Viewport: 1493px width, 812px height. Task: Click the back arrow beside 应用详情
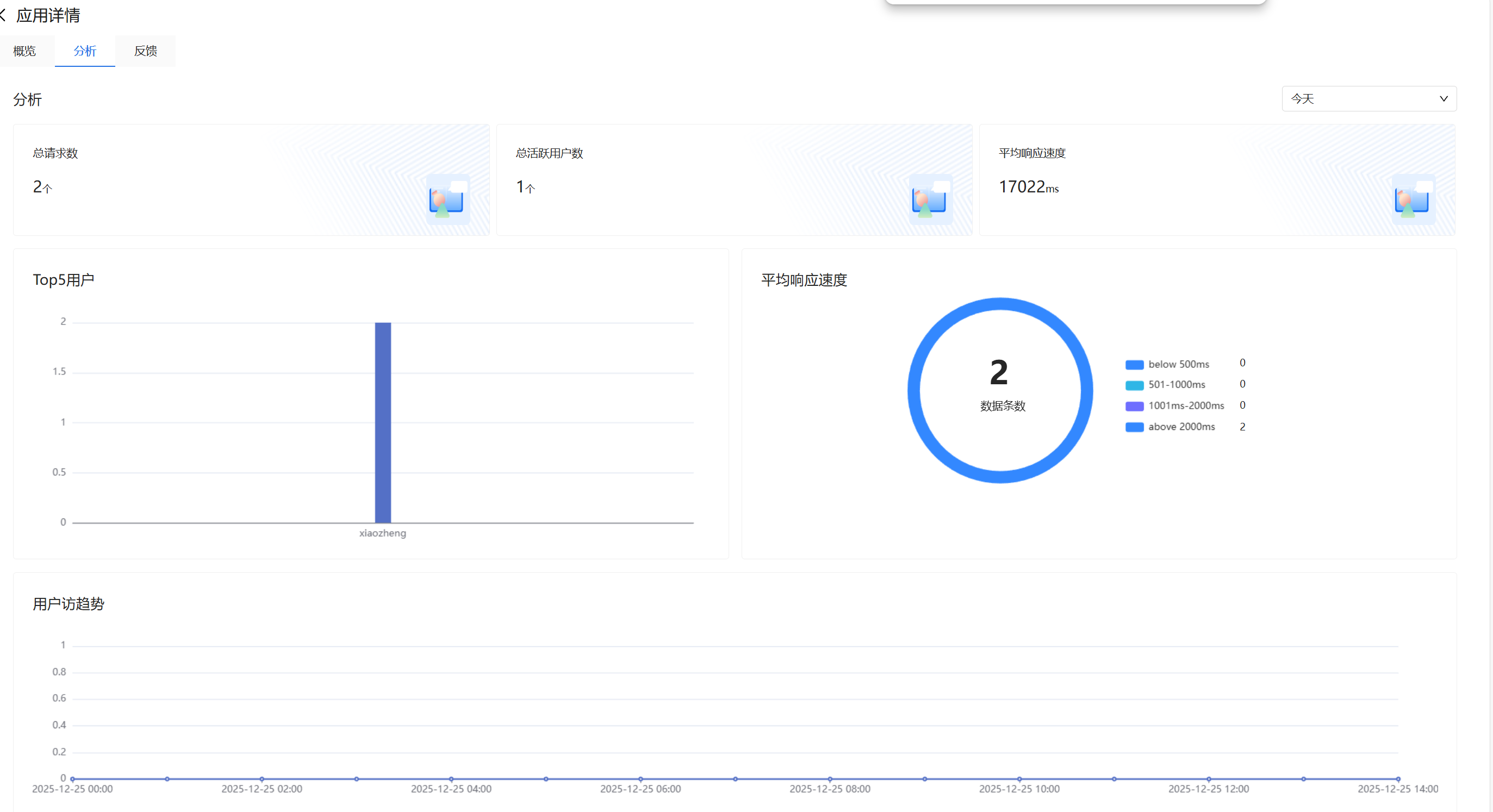pos(3,16)
